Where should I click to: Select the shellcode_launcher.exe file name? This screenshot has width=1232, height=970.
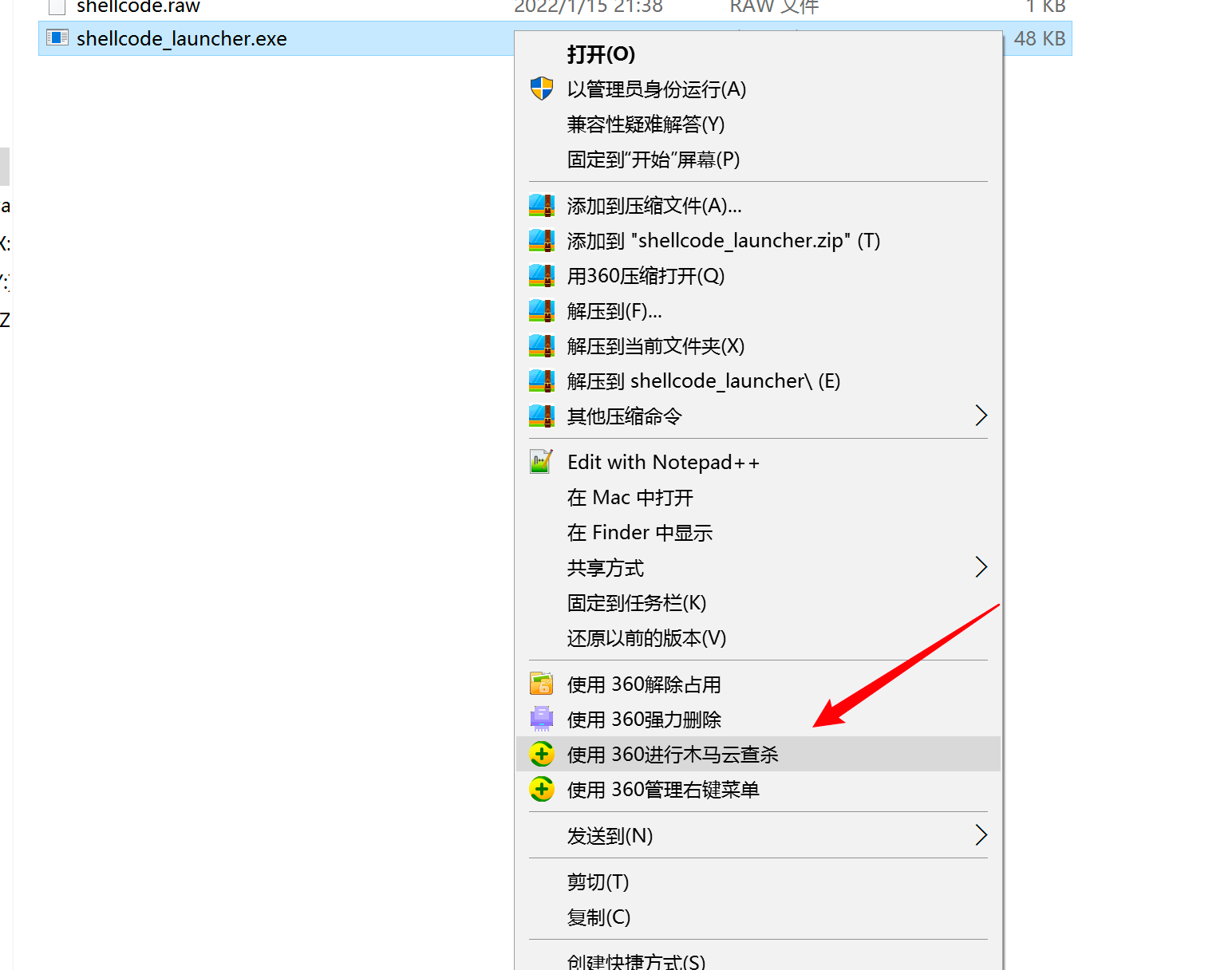click(181, 38)
